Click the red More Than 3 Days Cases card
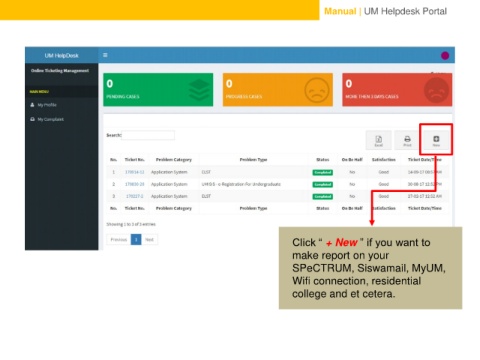 click(397, 90)
